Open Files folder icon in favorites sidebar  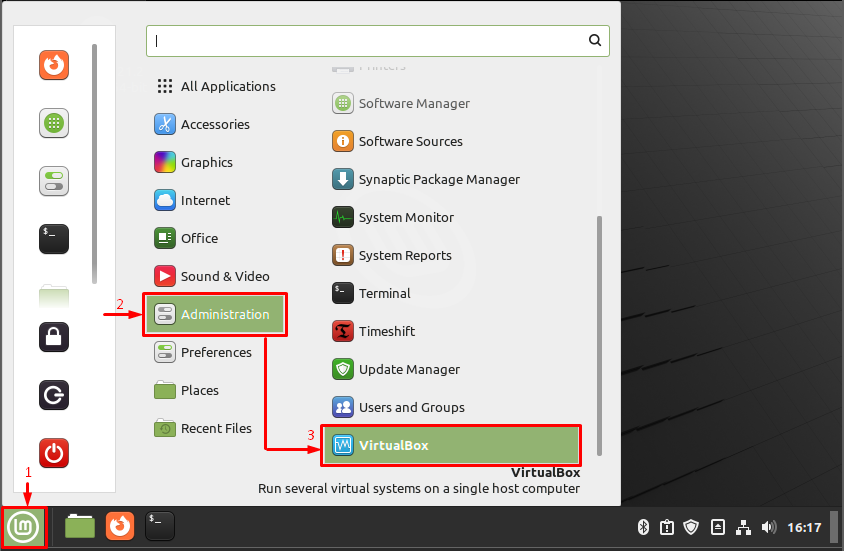tap(54, 296)
